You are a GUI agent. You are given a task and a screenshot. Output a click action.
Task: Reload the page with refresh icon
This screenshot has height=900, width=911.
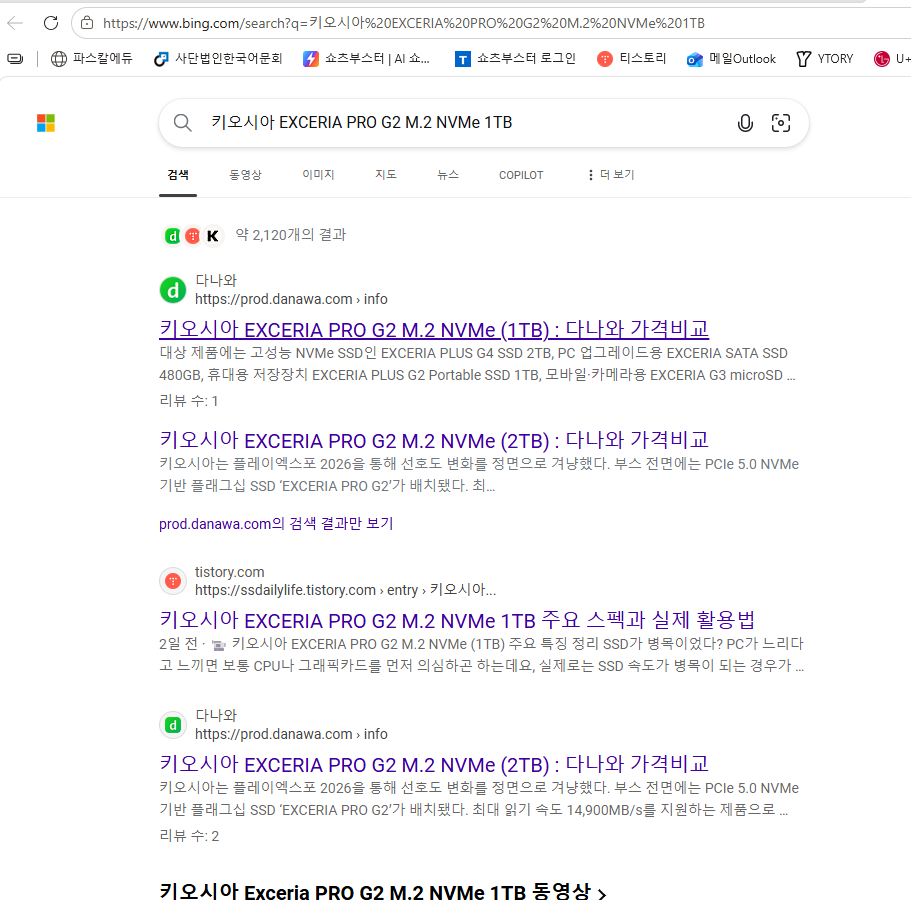click(51, 23)
